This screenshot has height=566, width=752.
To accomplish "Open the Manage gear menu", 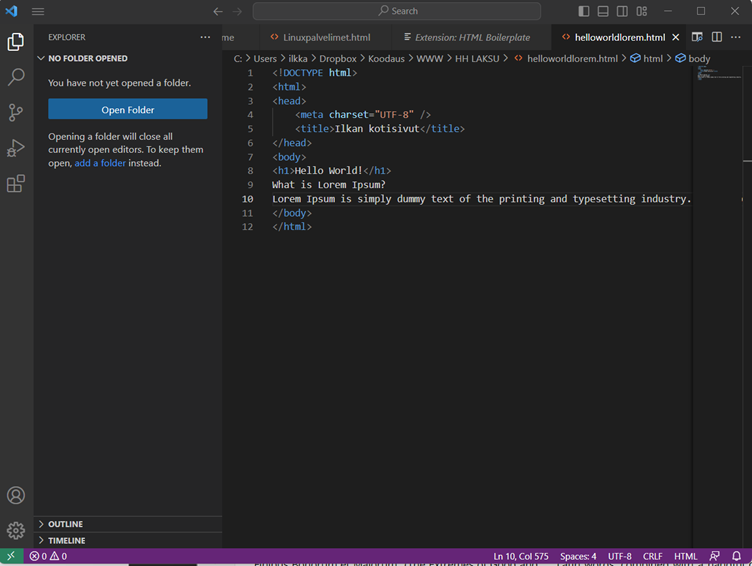I will click(16, 530).
